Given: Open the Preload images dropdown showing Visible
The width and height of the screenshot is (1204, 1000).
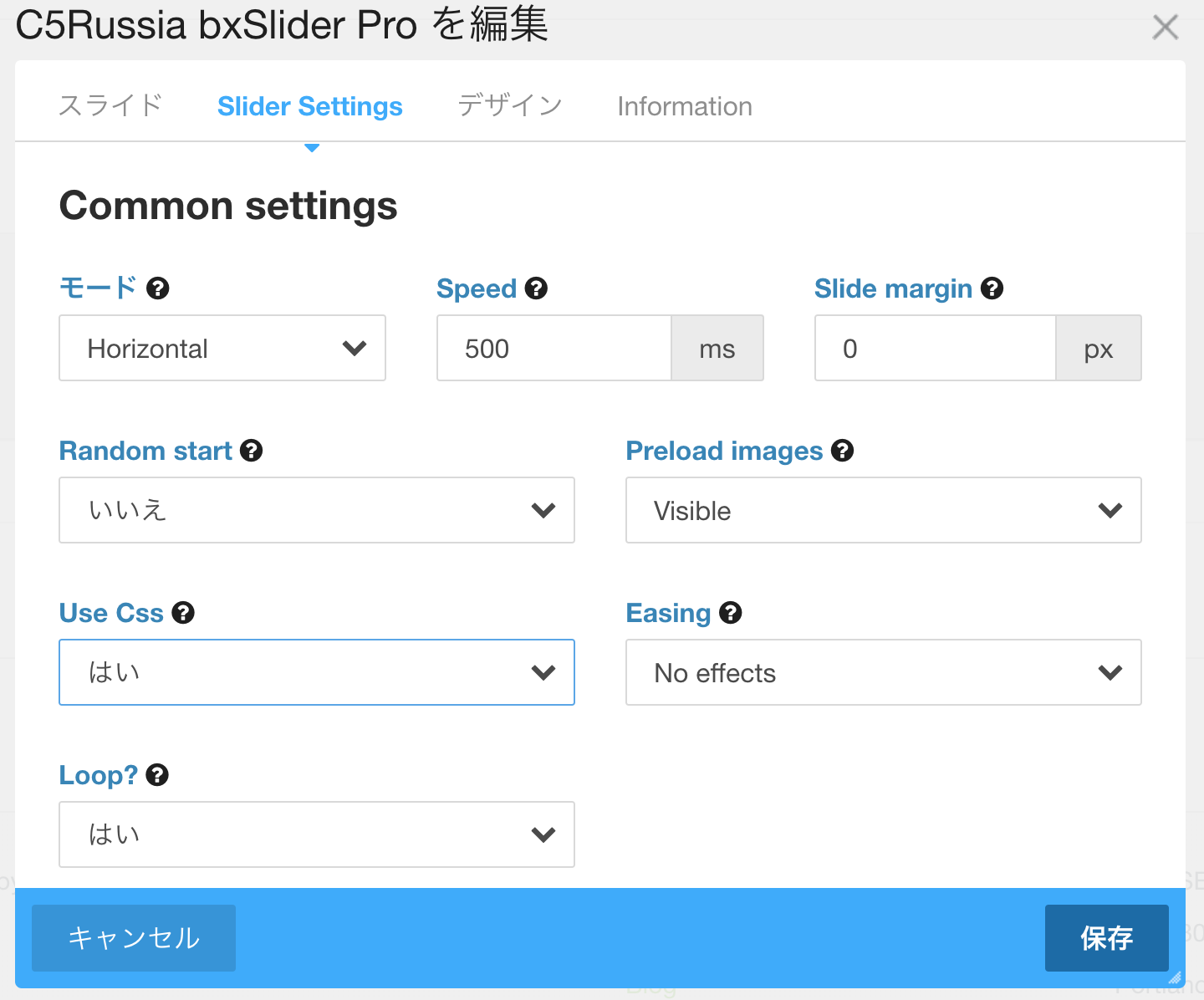Looking at the screenshot, I should pos(884,510).
